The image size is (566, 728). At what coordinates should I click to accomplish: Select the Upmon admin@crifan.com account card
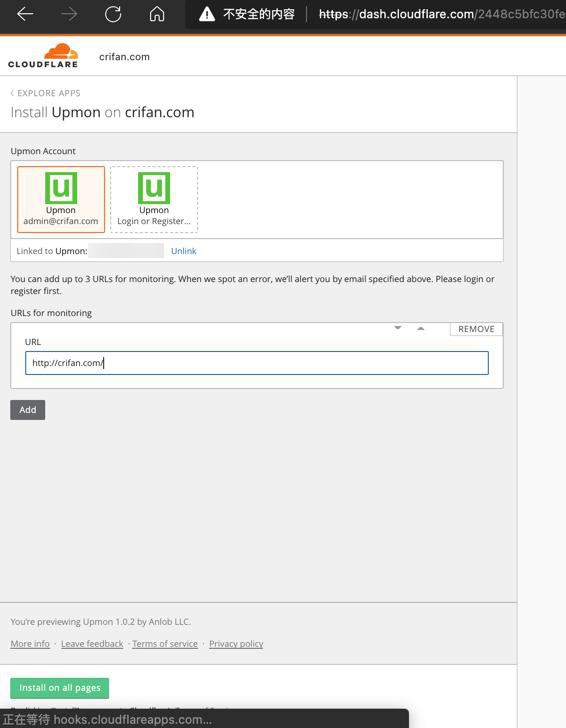61,199
